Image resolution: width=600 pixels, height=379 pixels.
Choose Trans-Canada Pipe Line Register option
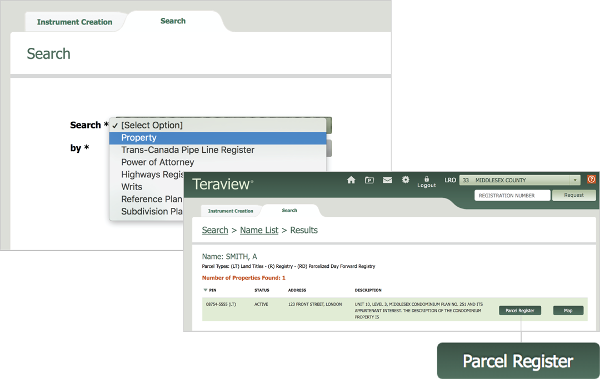[218, 150]
